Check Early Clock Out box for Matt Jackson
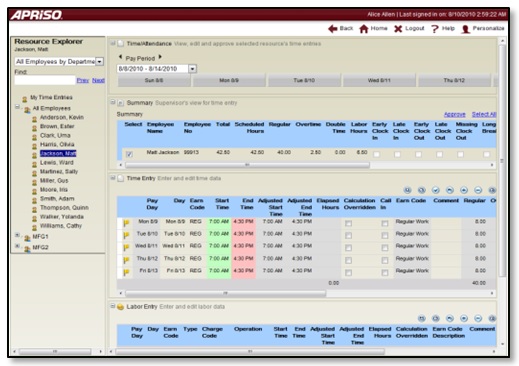The height and width of the screenshot is (366, 519). click(x=418, y=154)
